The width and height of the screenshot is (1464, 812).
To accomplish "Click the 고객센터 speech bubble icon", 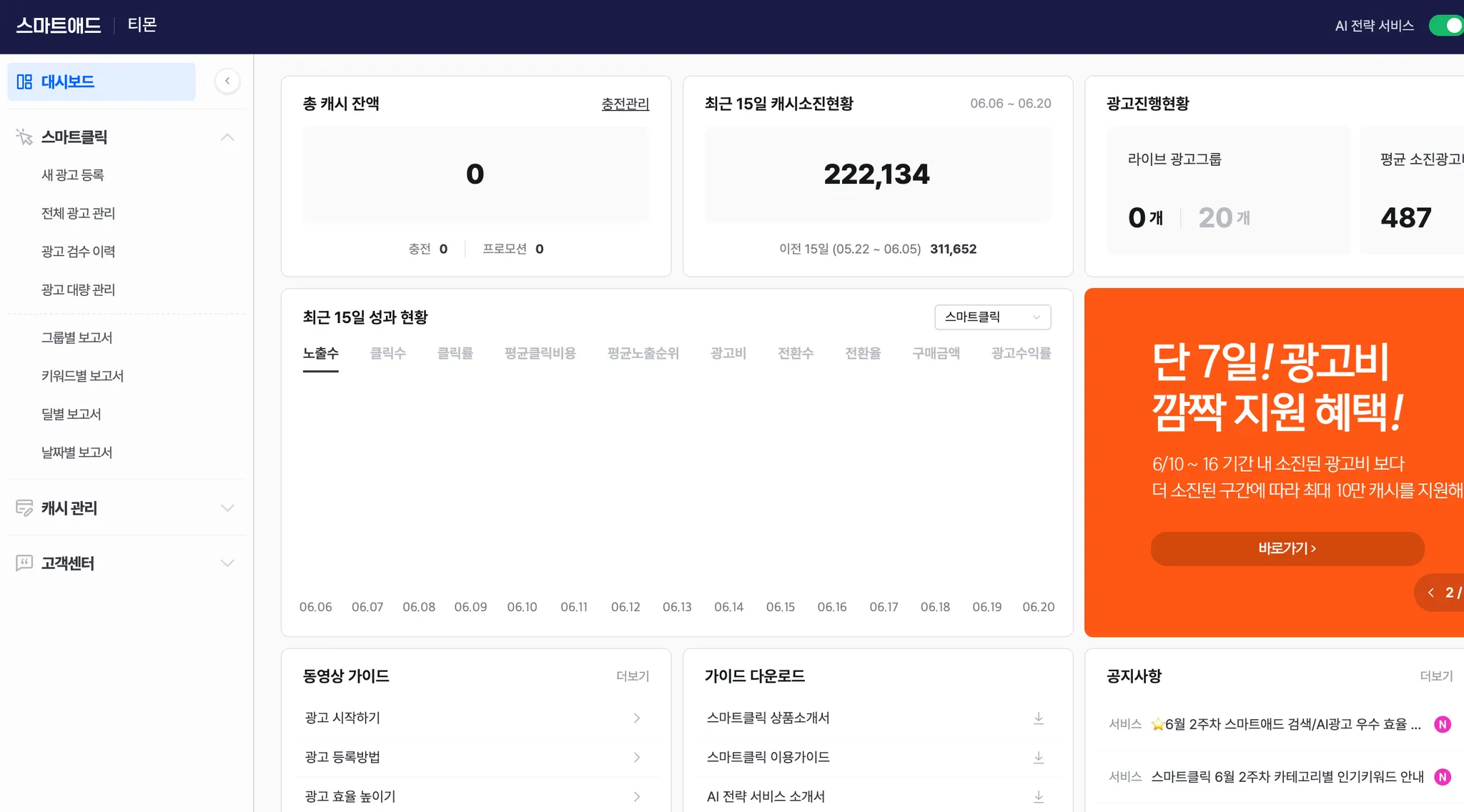I will point(24,563).
